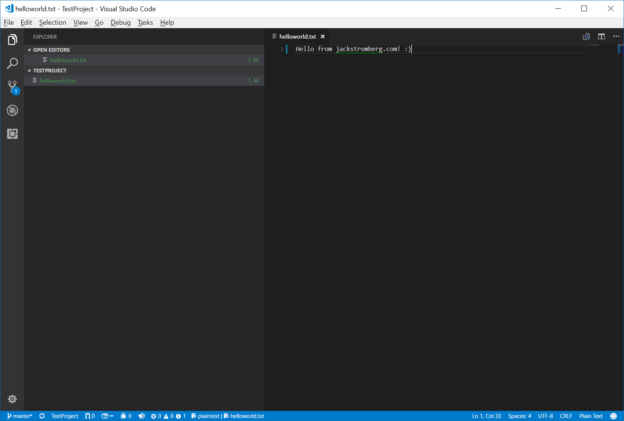
Task: Open the editor More Actions ellipsis
Action: pos(616,36)
